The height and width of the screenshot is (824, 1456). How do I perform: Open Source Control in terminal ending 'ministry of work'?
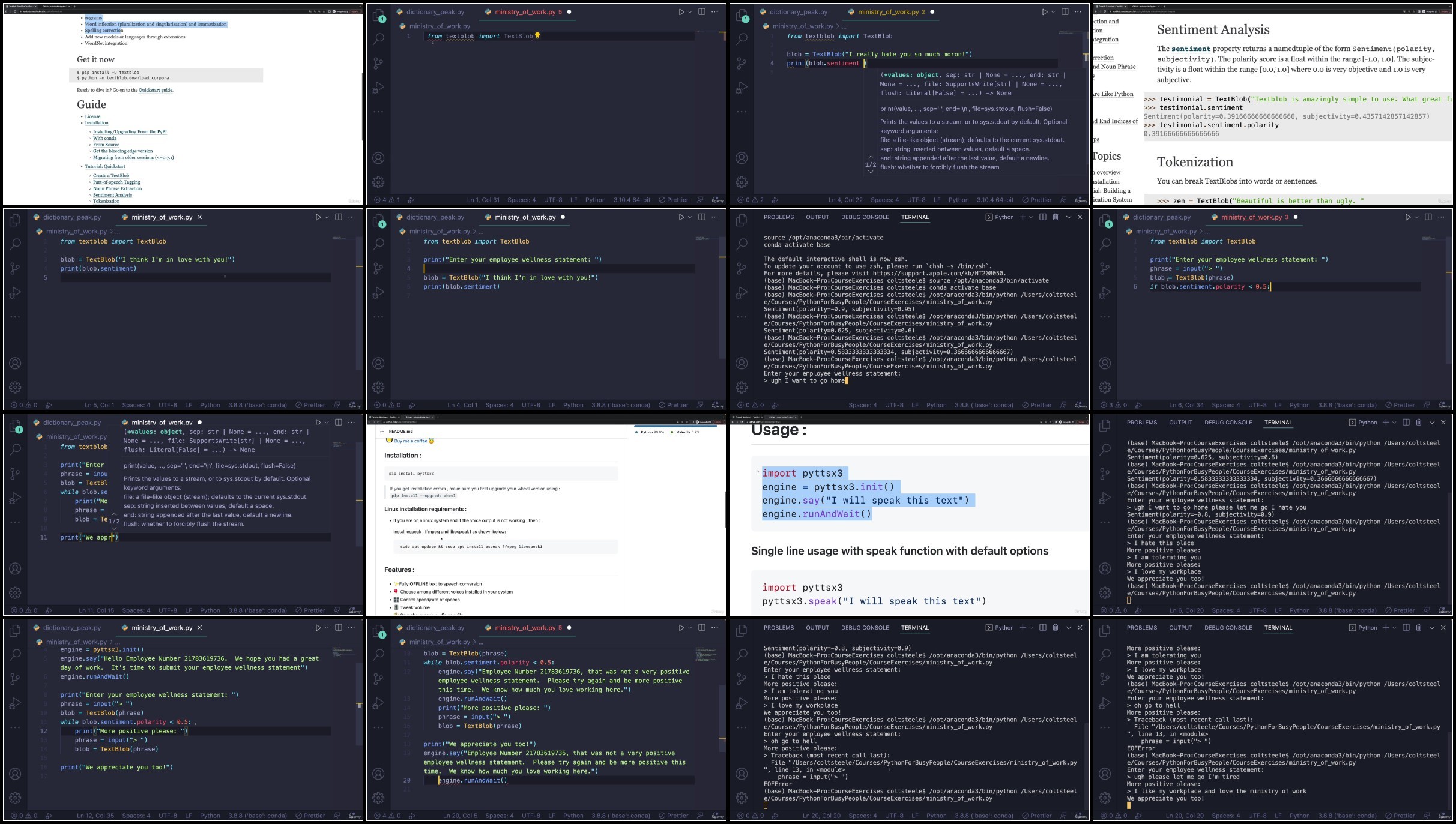pos(1105,679)
